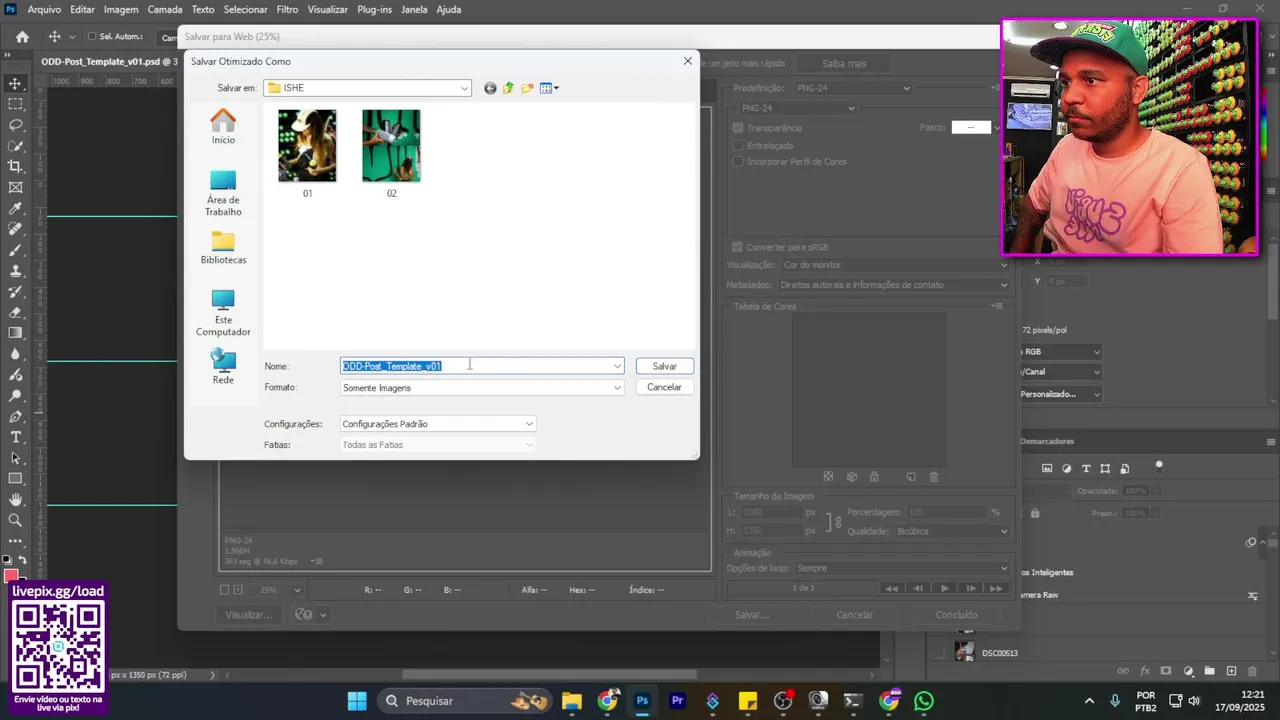This screenshot has width=1280, height=720.
Task: Click Cancelar in the save dialog
Action: [x=664, y=387]
